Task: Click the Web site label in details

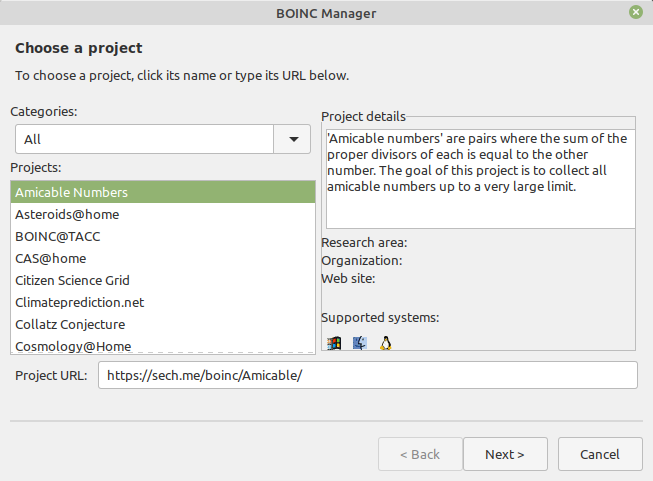Action: click(x=348, y=279)
